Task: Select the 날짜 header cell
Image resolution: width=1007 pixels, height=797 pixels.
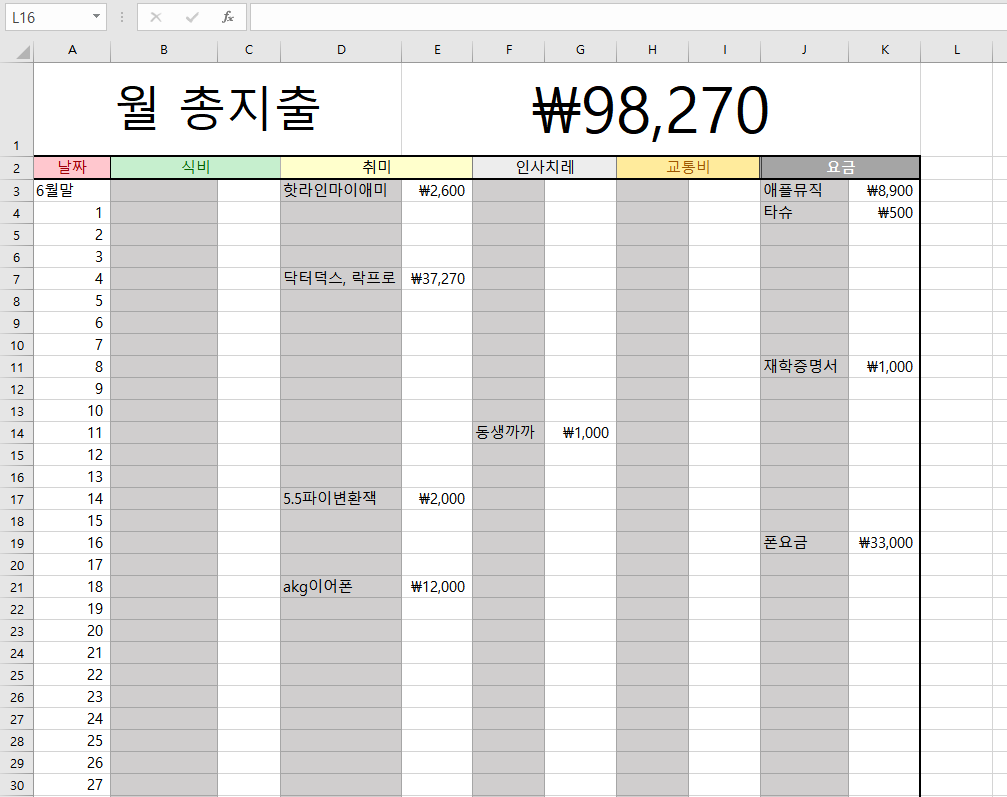Action: pos(72,168)
